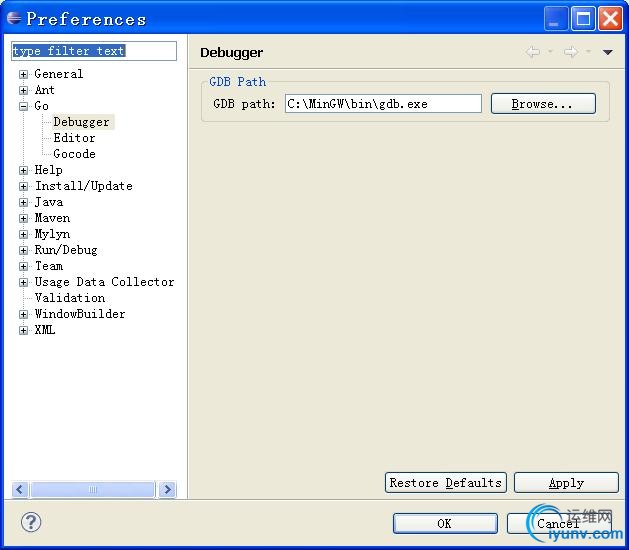Select the Validation tree item

[x=70, y=298]
